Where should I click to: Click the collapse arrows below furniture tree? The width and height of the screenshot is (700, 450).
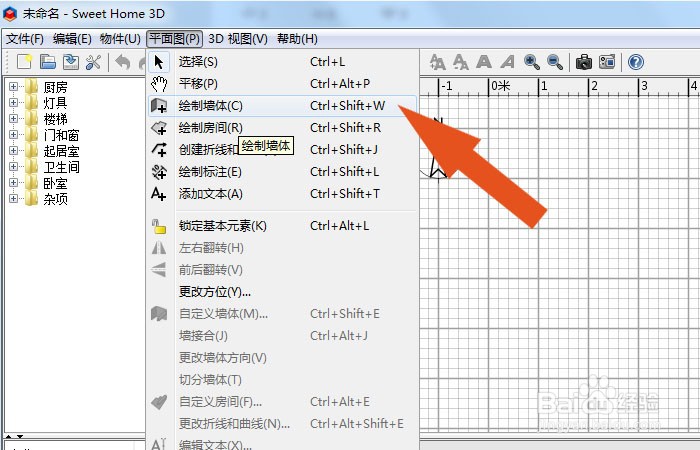click(14, 436)
